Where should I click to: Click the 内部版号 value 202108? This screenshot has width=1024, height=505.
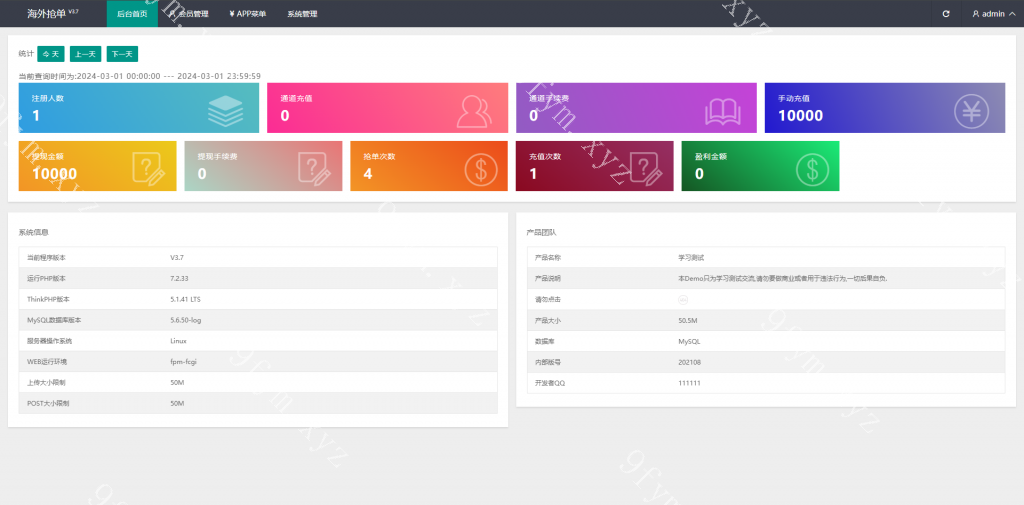click(x=690, y=362)
